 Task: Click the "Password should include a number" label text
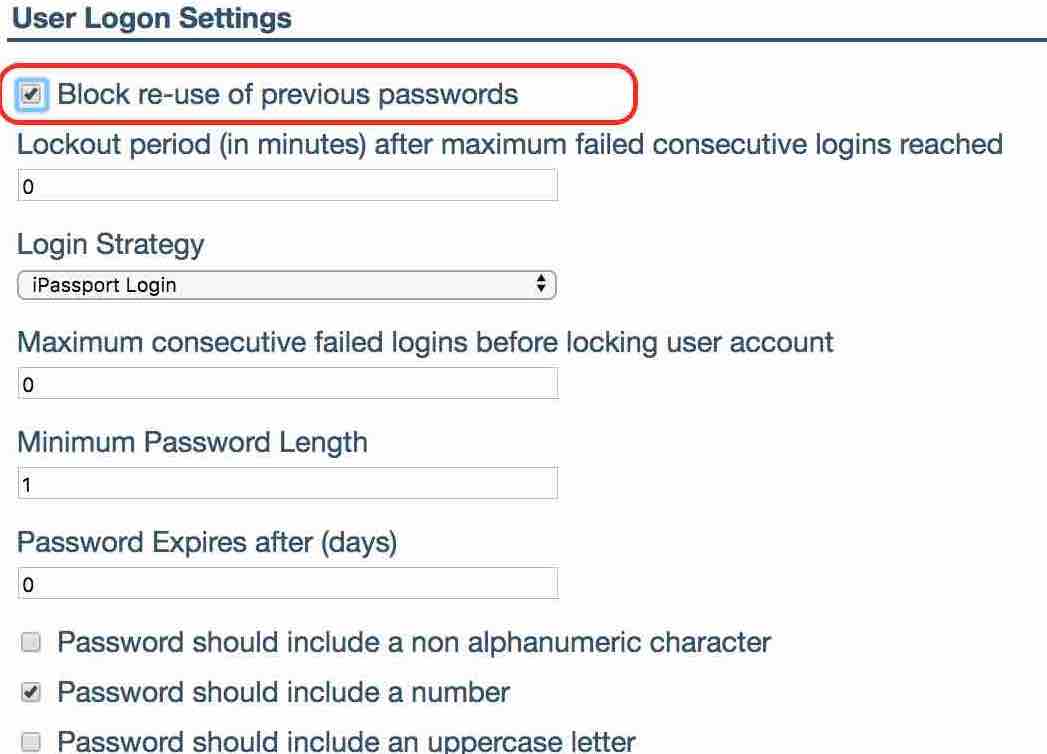click(x=284, y=692)
